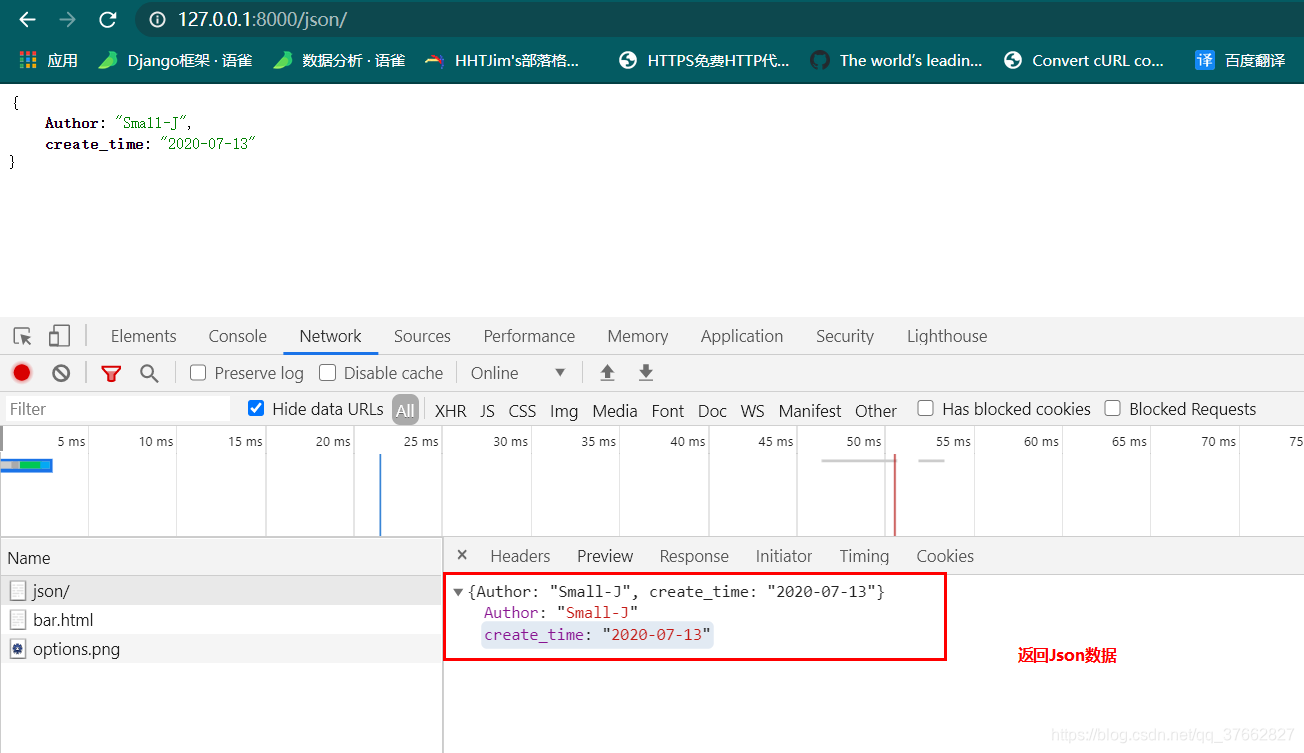This screenshot has height=753, width=1304.
Task: Toggle the red filter funnel icon
Action: point(111,373)
